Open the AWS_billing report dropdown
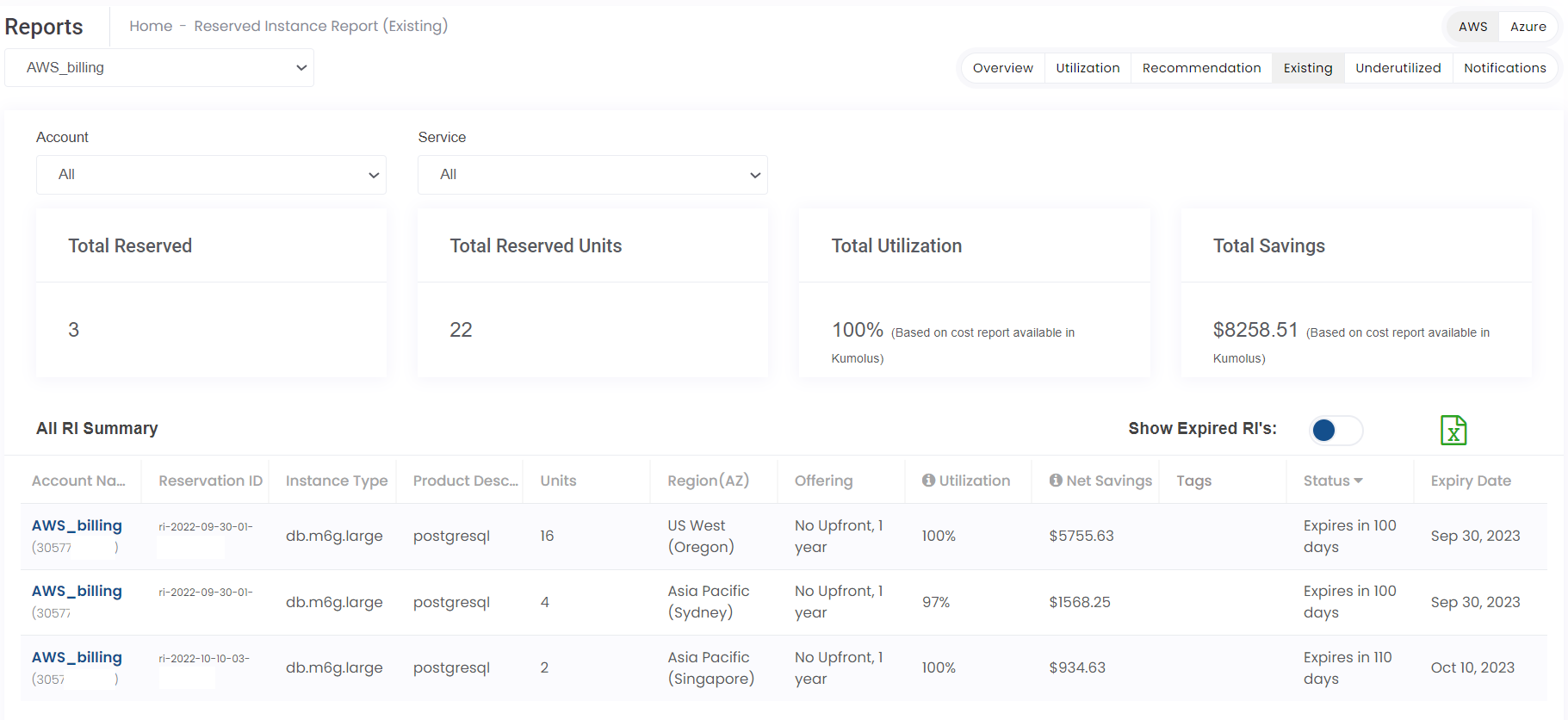This screenshot has width=1568, height=720. click(159, 67)
